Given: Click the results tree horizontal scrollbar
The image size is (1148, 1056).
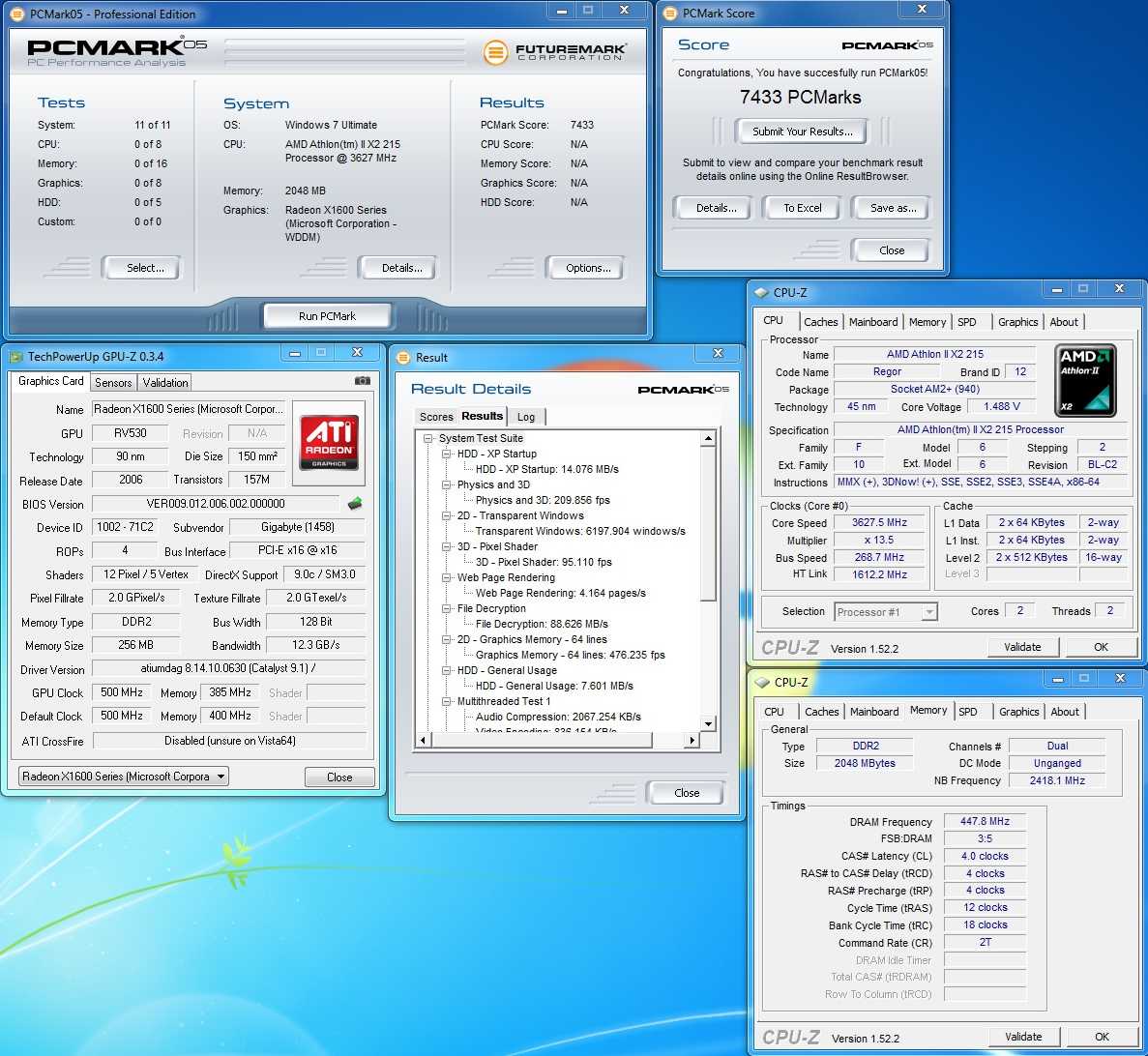Looking at the screenshot, I should click(558, 740).
